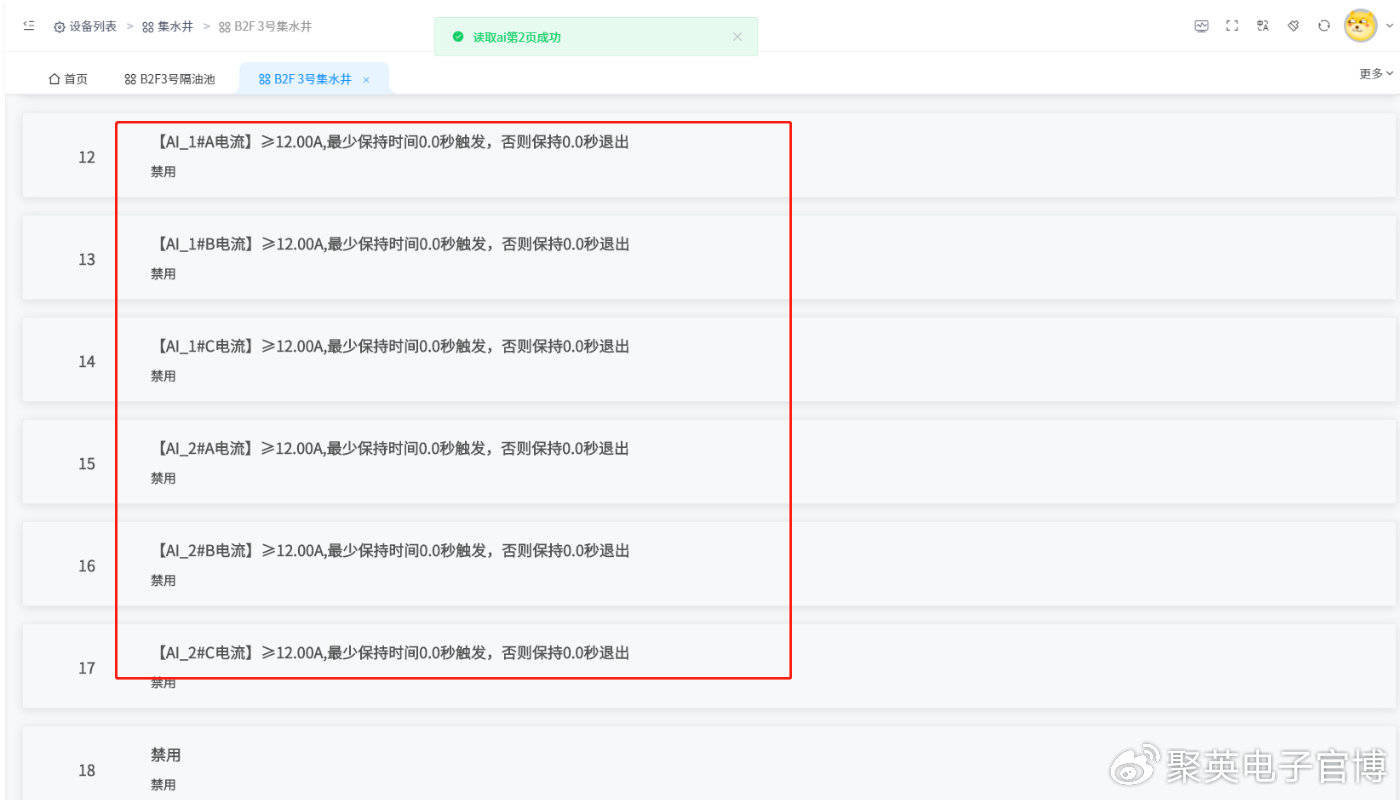Click row number 14
Viewport: 1400px width, 800px height.
87,361
